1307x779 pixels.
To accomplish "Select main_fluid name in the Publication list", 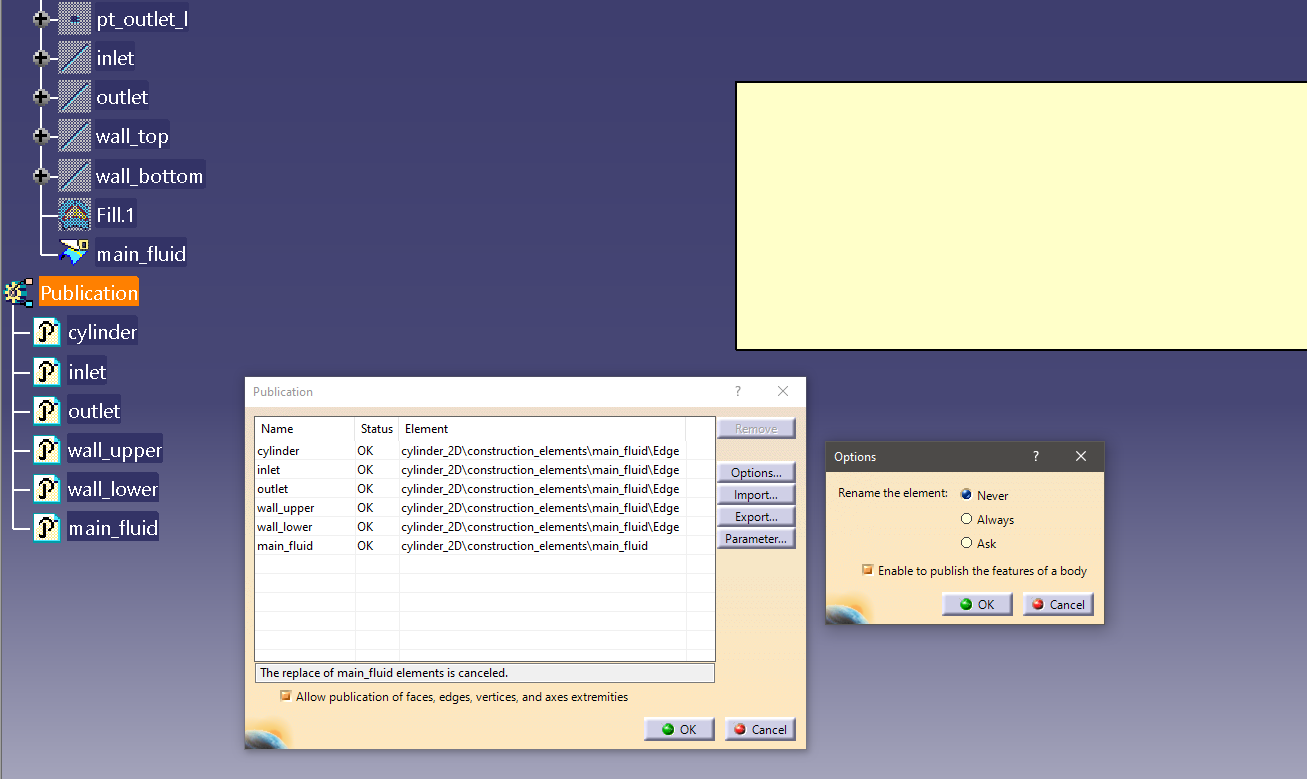I will pyautogui.click(x=285, y=546).
